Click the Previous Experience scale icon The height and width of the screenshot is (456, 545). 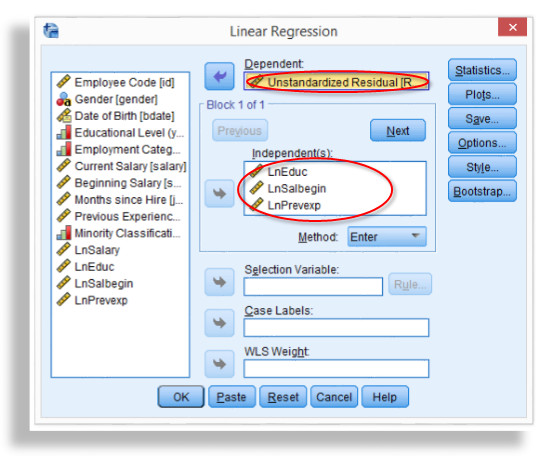click(64, 216)
